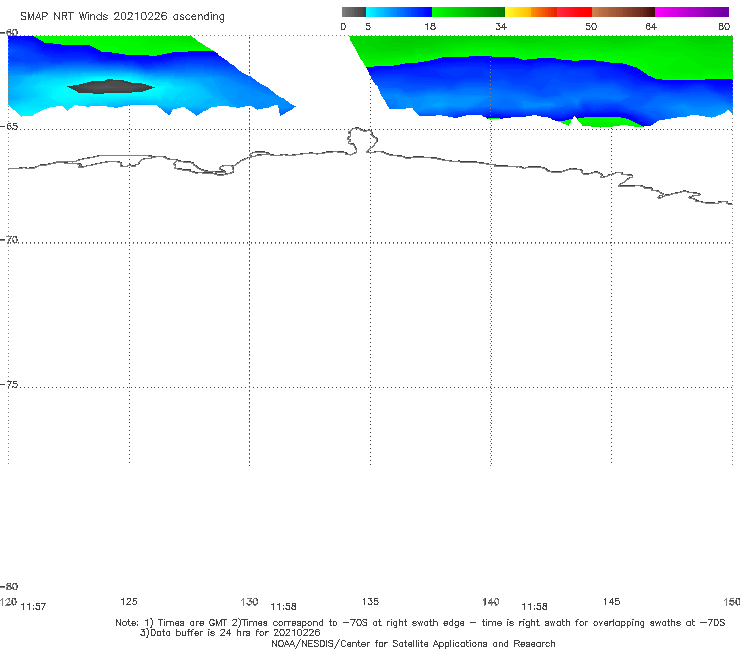Click the "11:57" swath time label
Viewport: 740px width, 650px height.
(x=34, y=607)
